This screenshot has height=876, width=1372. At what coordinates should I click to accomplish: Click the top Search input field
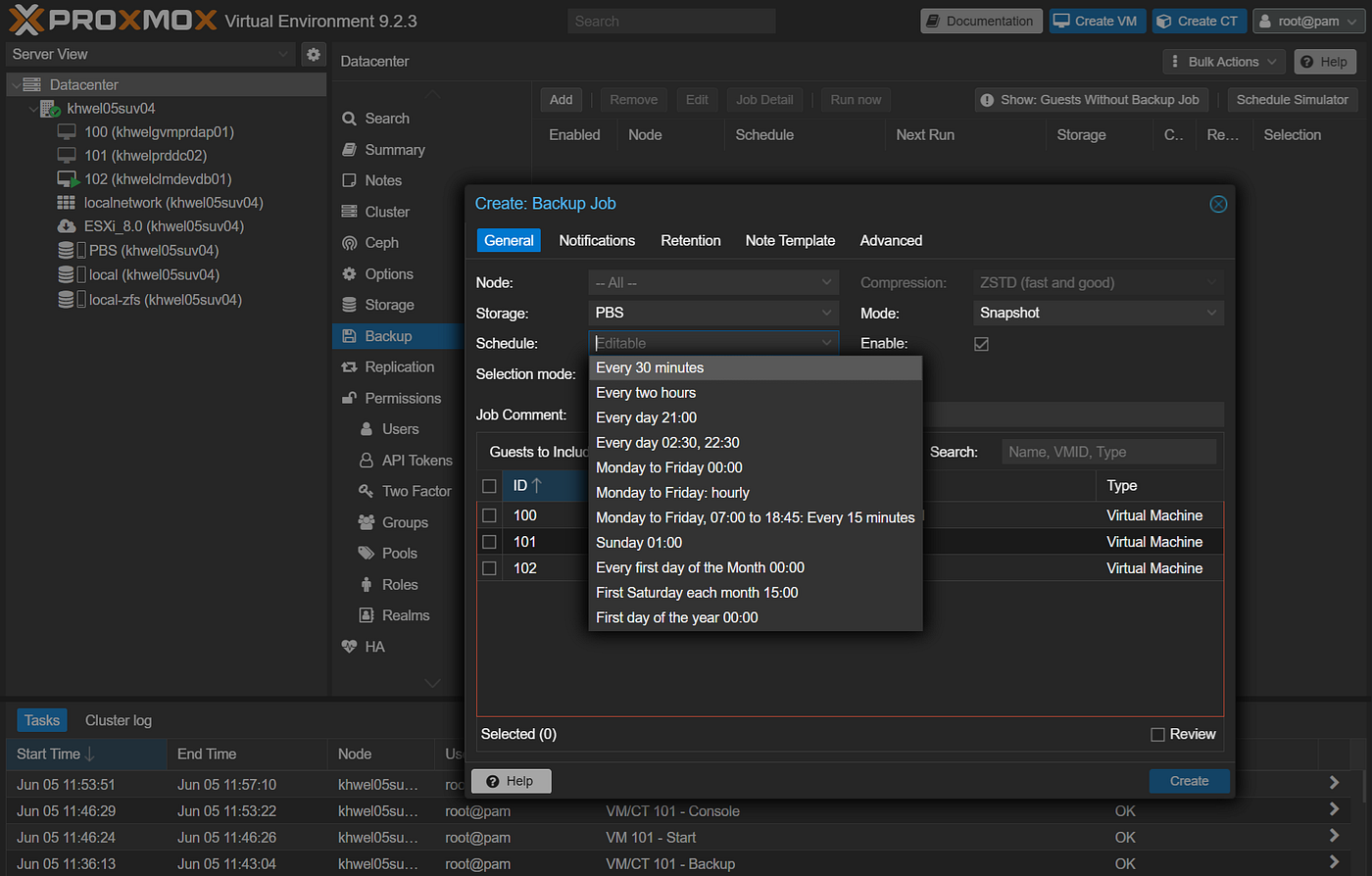tap(671, 22)
